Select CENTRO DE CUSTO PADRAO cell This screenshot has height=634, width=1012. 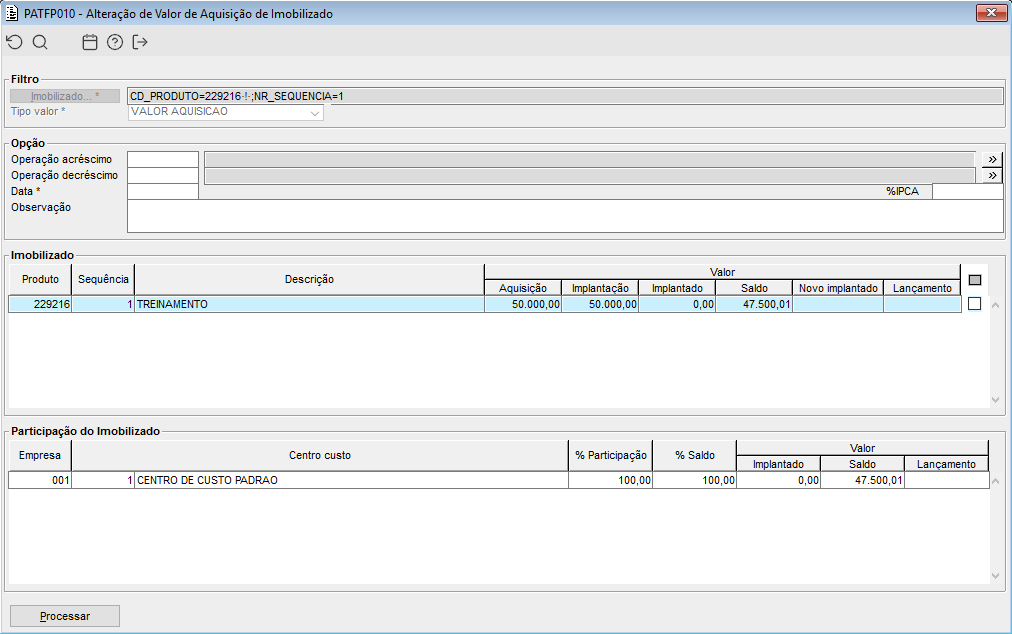351,480
